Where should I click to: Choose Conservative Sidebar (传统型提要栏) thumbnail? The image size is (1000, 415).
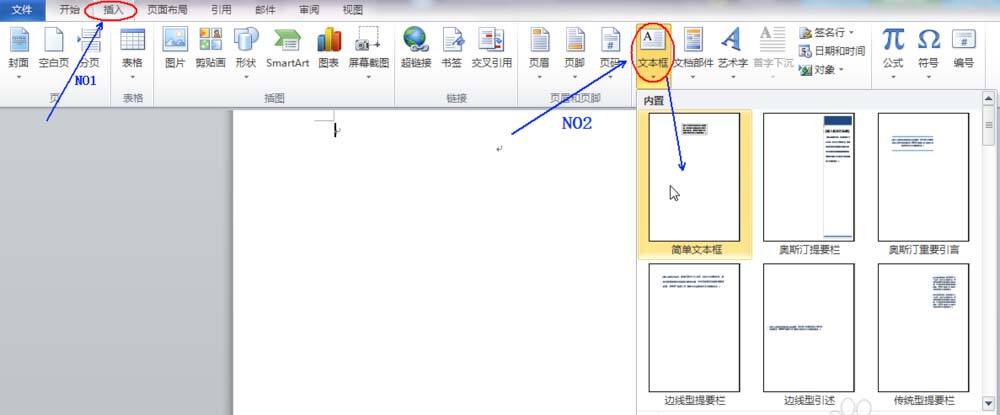[923, 328]
